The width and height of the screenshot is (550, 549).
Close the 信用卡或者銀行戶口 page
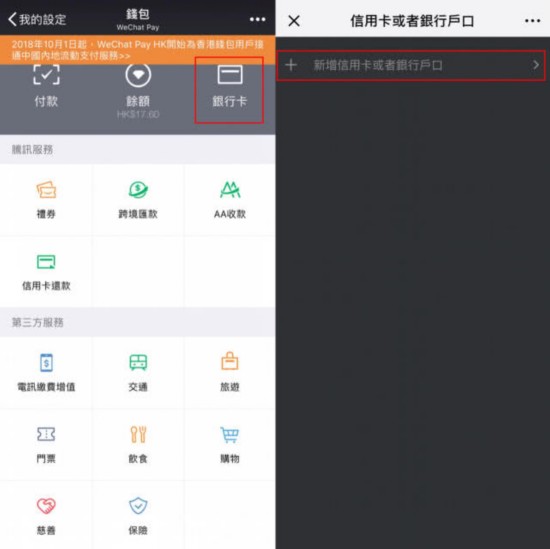click(x=294, y=21)
